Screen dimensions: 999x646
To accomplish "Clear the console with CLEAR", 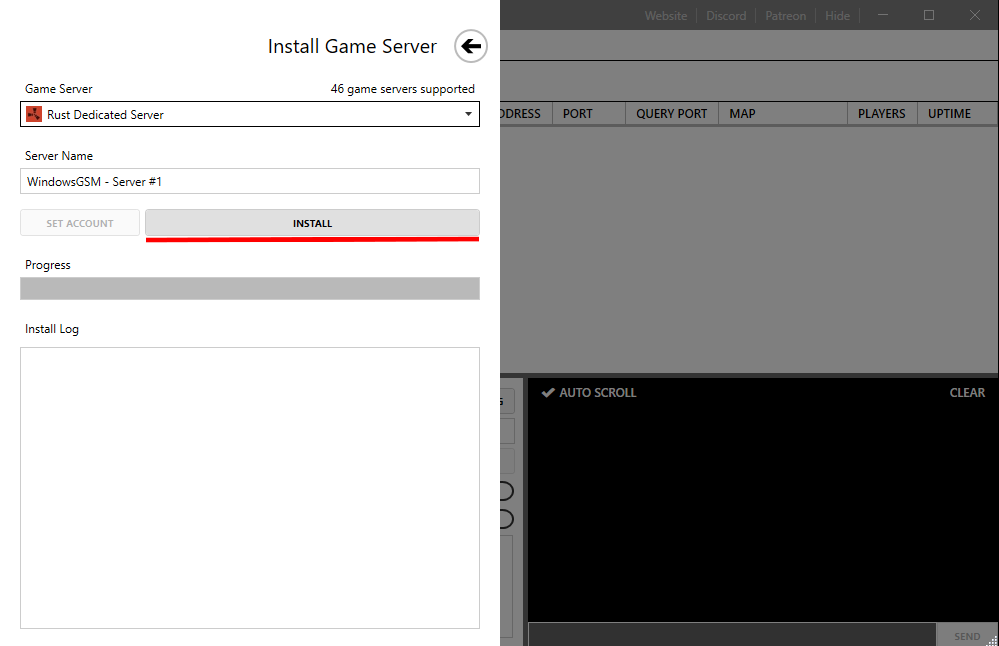I will tap(967, 393).
